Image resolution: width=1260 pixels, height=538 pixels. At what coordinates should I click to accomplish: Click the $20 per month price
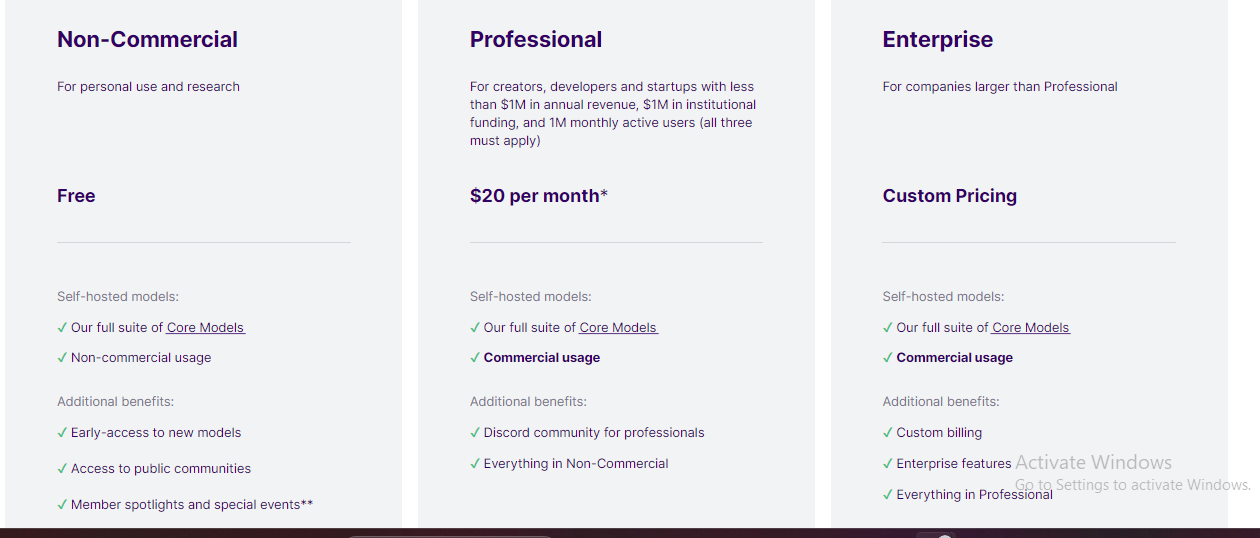(x=539, y=196)
